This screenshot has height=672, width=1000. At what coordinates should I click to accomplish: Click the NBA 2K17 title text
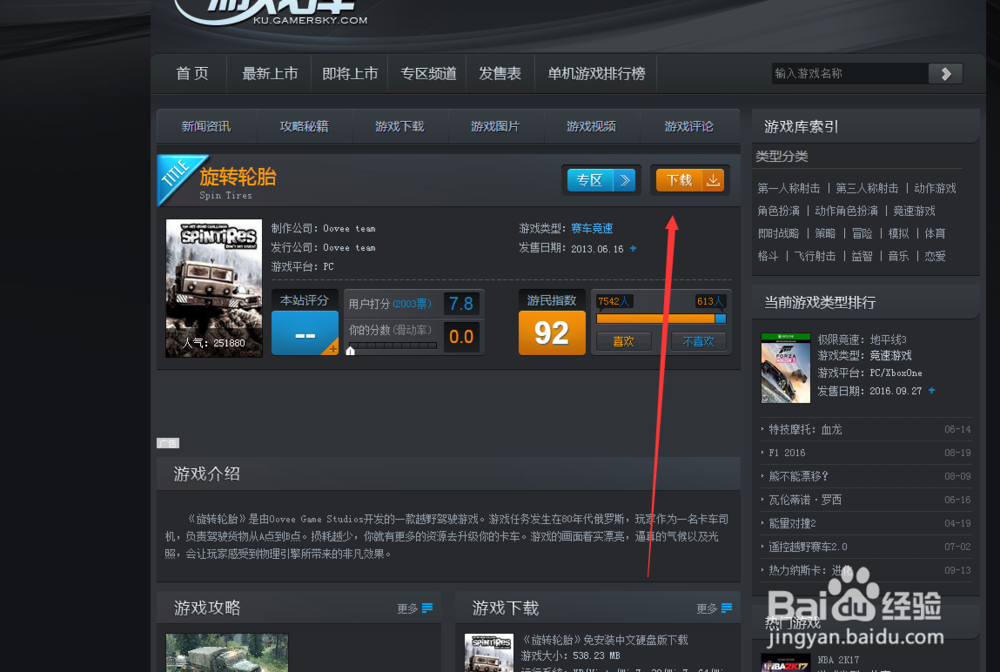click(838, 660)
